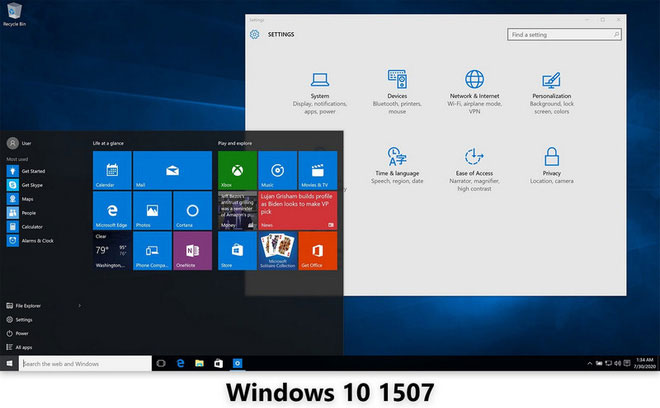
Task: Click the taskbar clock showing date
Action: (645, 363)
